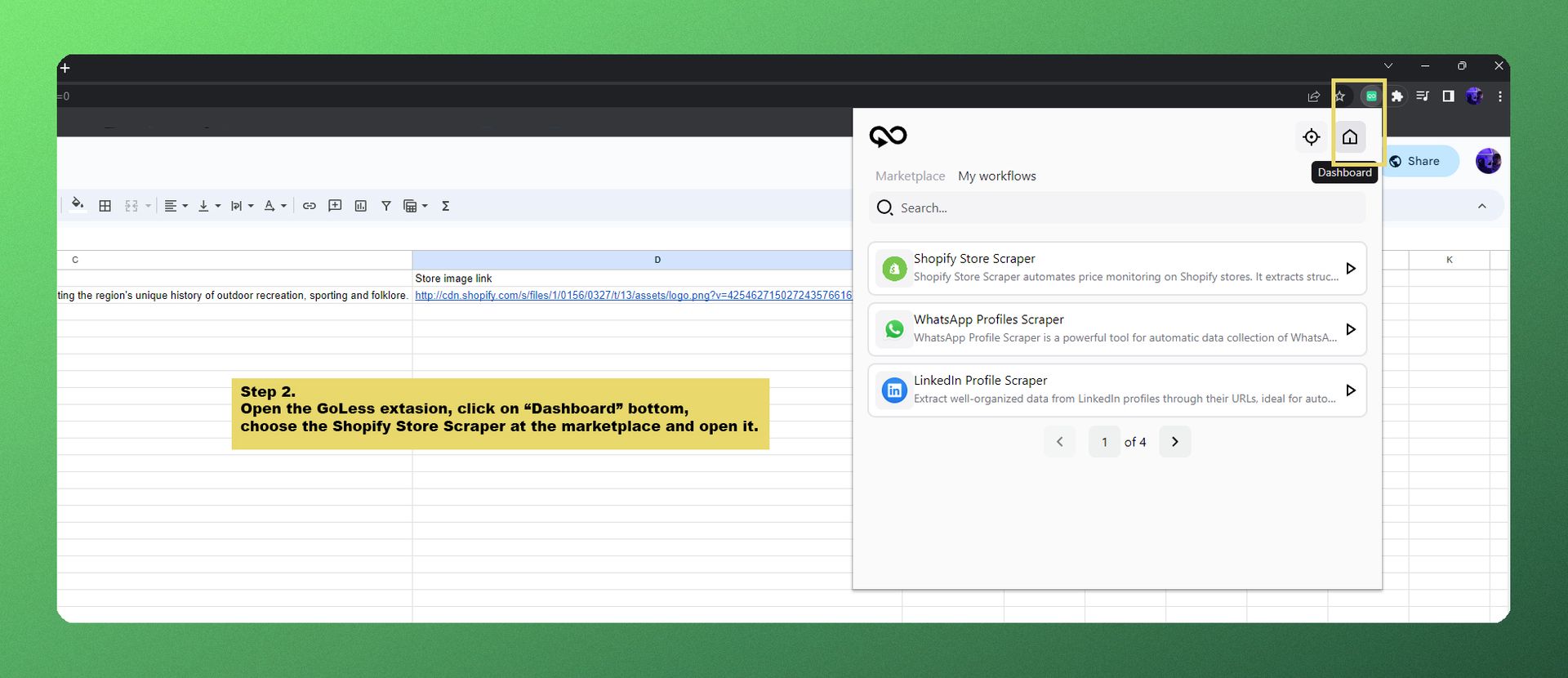Go to the next marketplace page
Screen dimensions: 1568x678
(x=1175, y=442)
